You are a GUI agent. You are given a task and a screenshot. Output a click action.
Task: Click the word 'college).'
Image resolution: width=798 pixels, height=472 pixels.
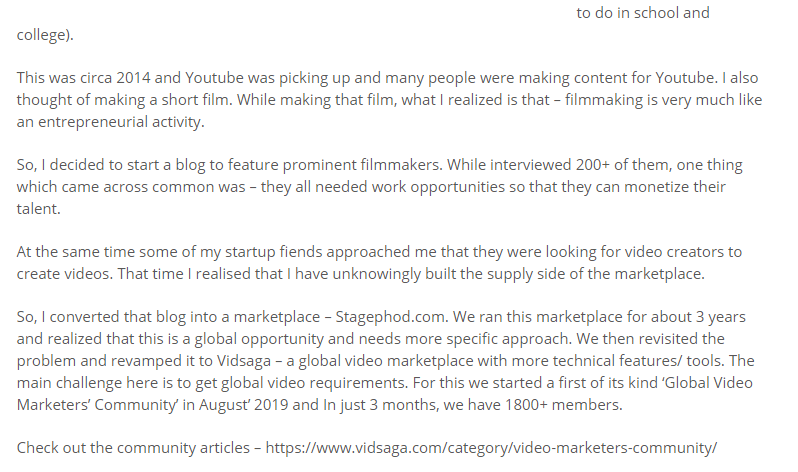pyautogui.click(x=45, y=35)
